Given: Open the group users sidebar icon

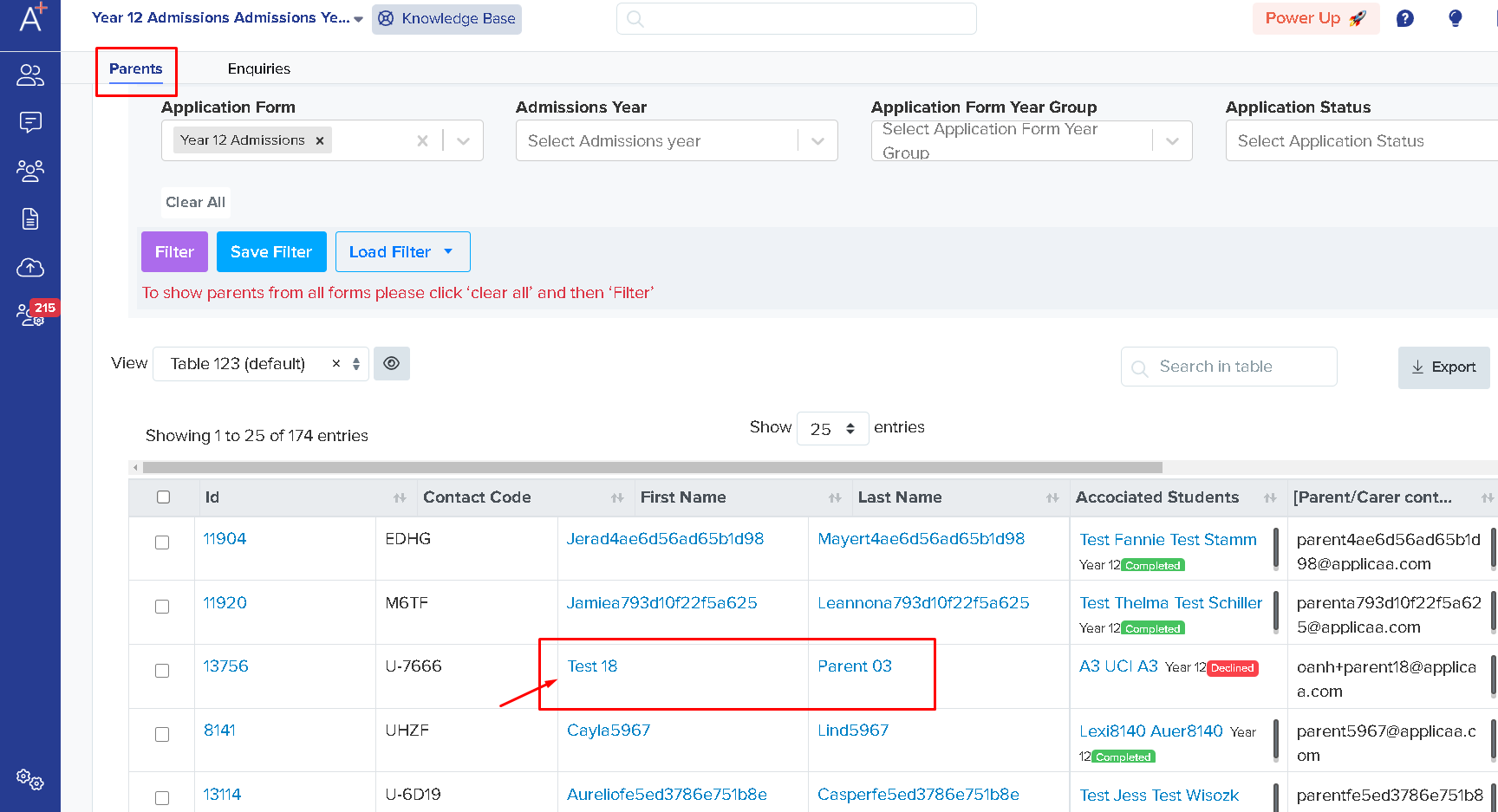Looking at the screenshot, I should 30,171.
